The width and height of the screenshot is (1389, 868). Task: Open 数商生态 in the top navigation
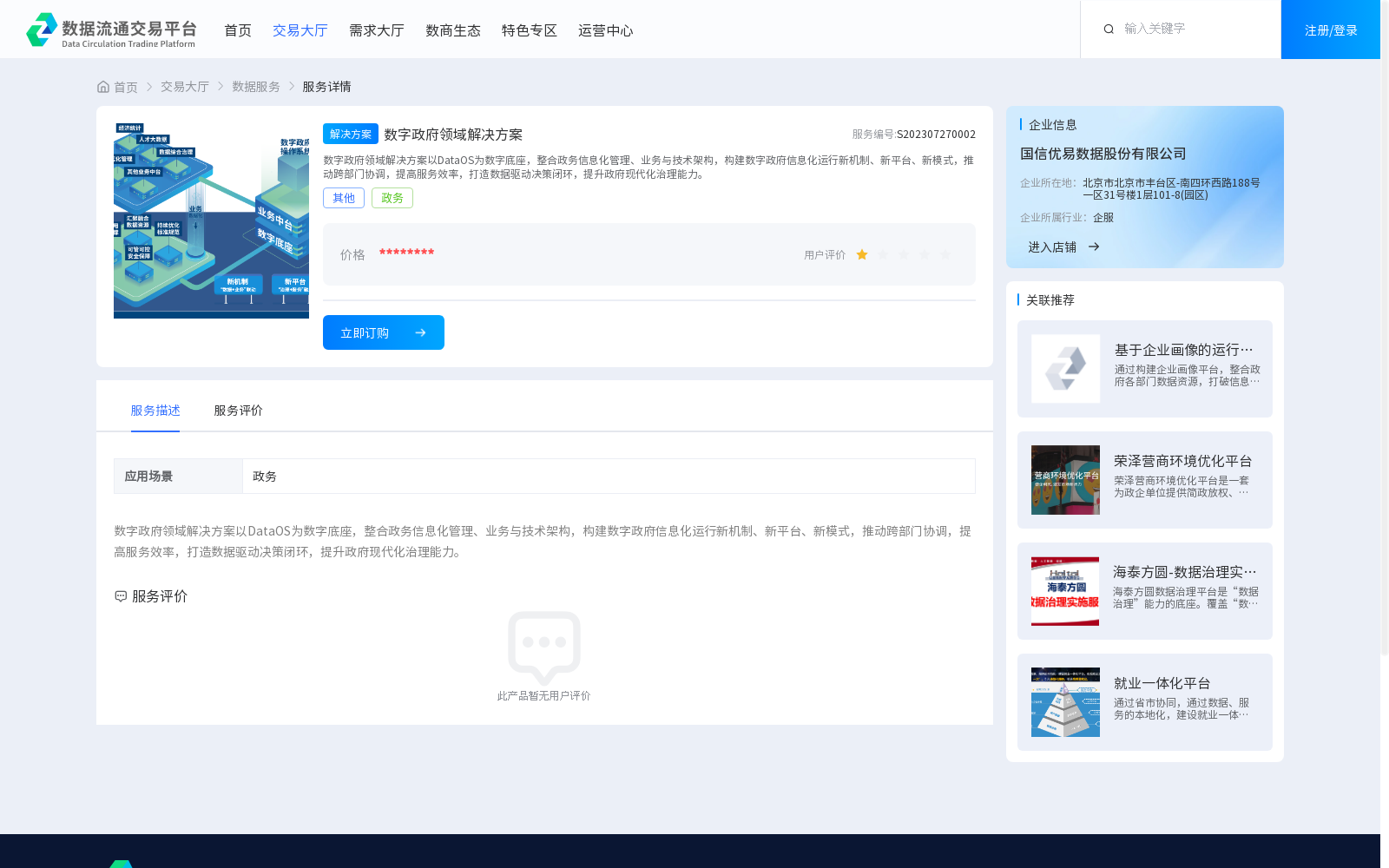tap(453, 30)
